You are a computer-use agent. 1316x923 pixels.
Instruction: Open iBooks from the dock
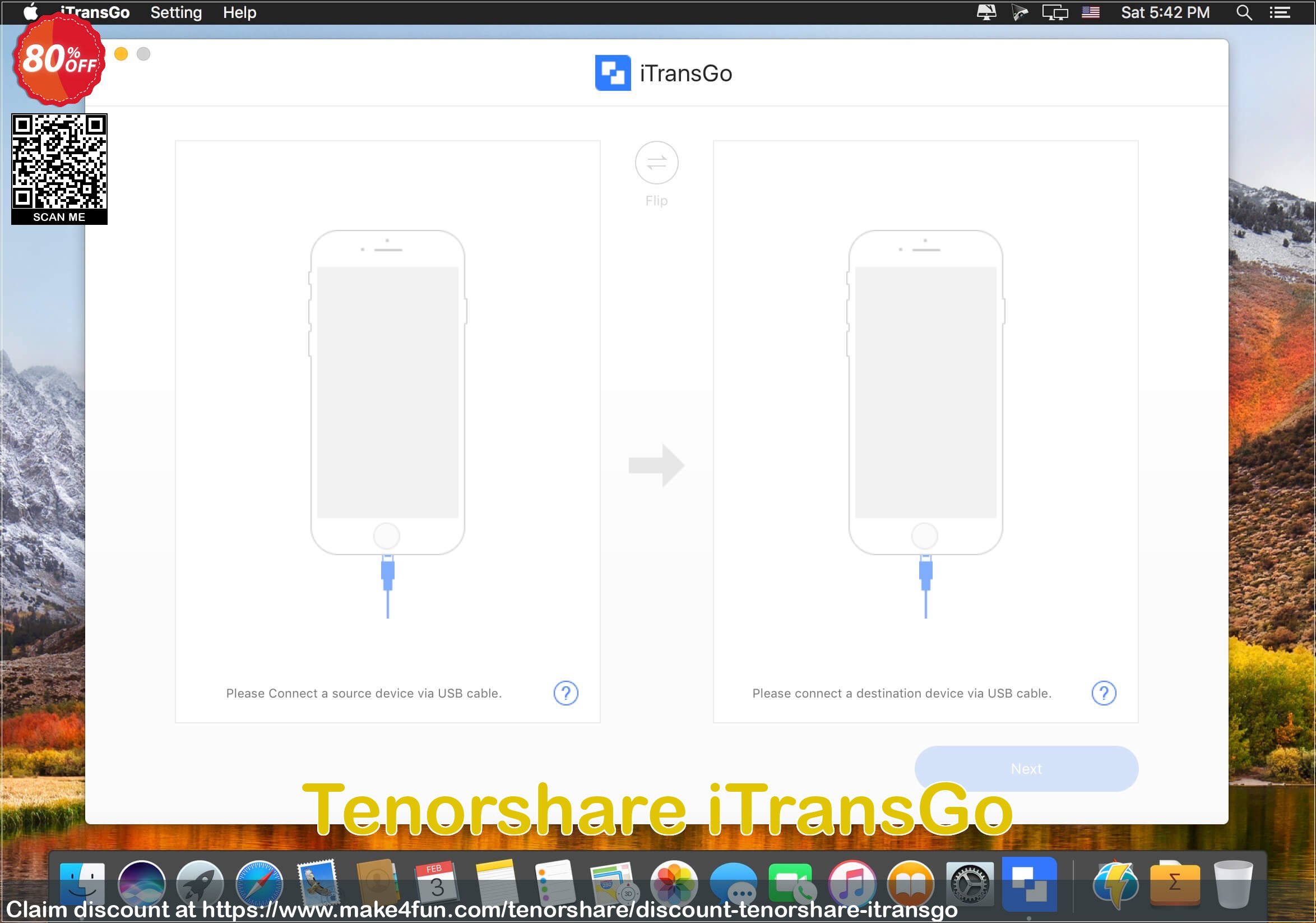point(910,883)
